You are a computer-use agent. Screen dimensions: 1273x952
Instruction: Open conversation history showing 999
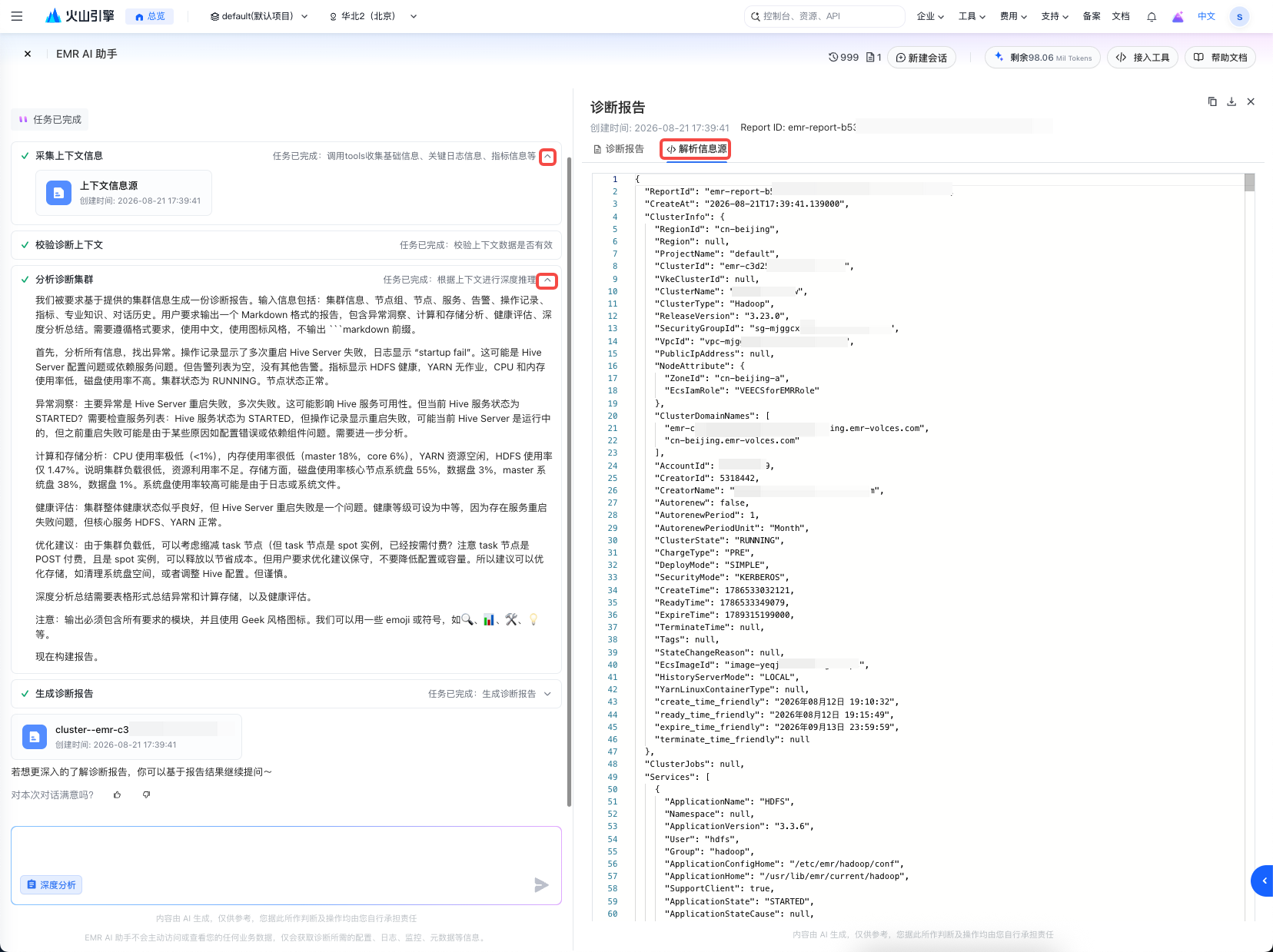(843, 57)
